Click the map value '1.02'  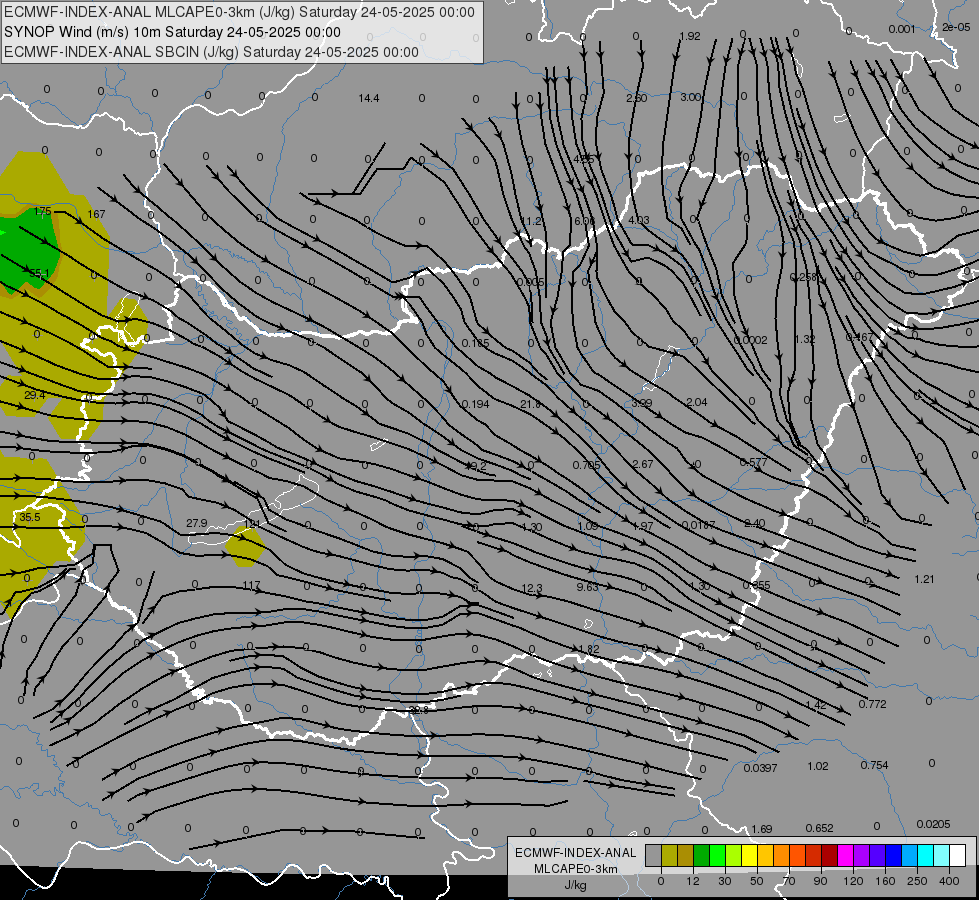click(818, 766)
